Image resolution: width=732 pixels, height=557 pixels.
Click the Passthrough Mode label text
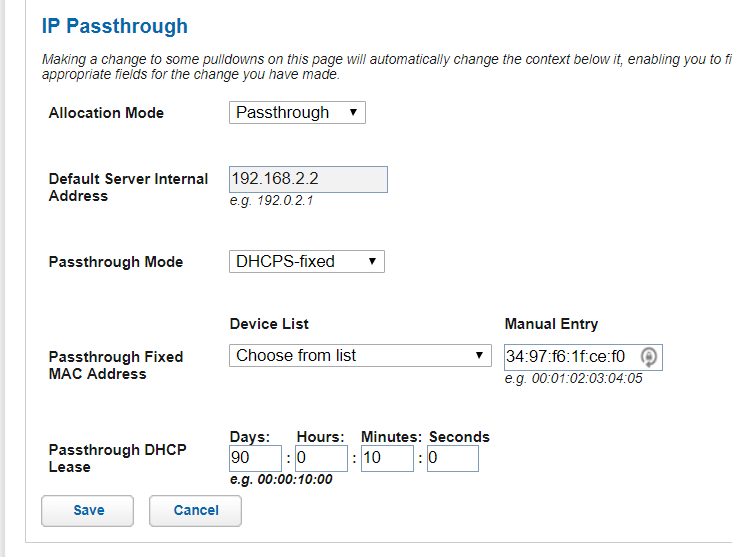[116, 262]
